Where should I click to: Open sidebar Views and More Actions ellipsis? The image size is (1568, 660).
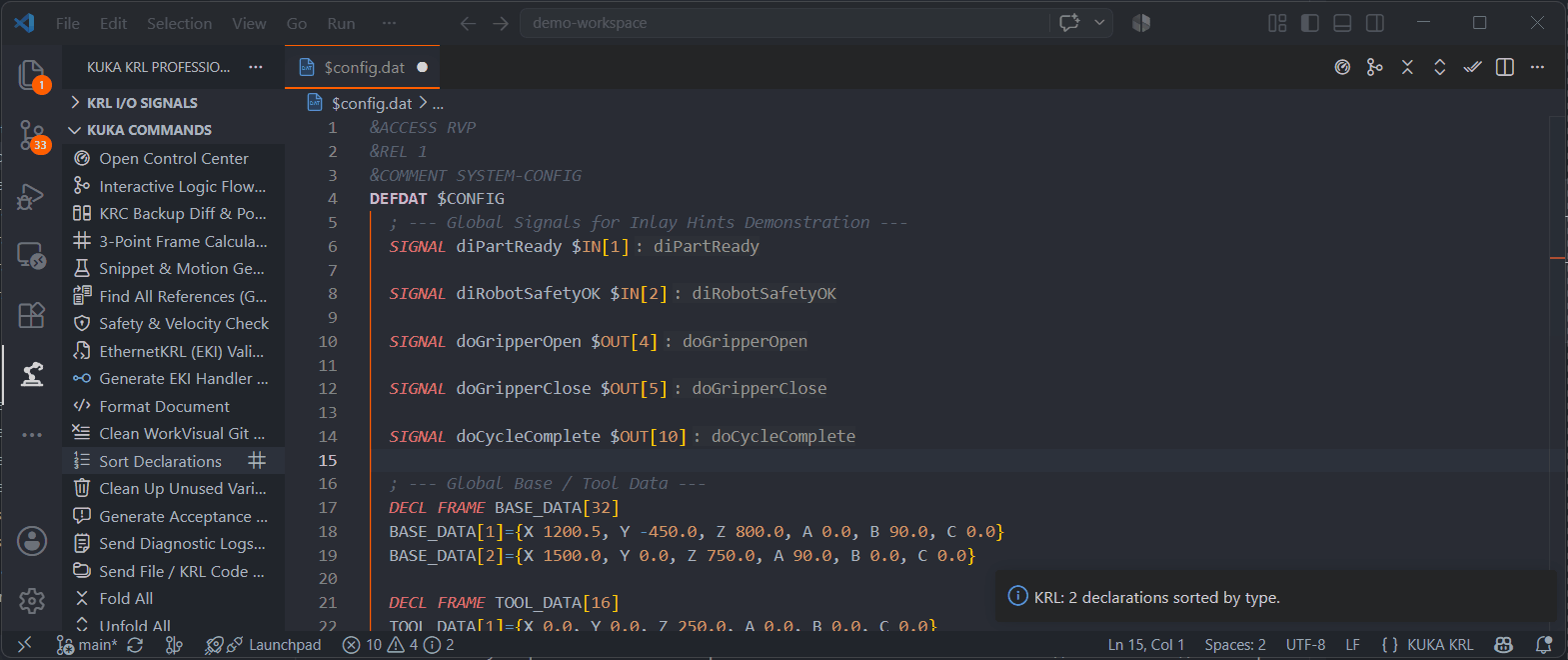(x=256, y=67)
